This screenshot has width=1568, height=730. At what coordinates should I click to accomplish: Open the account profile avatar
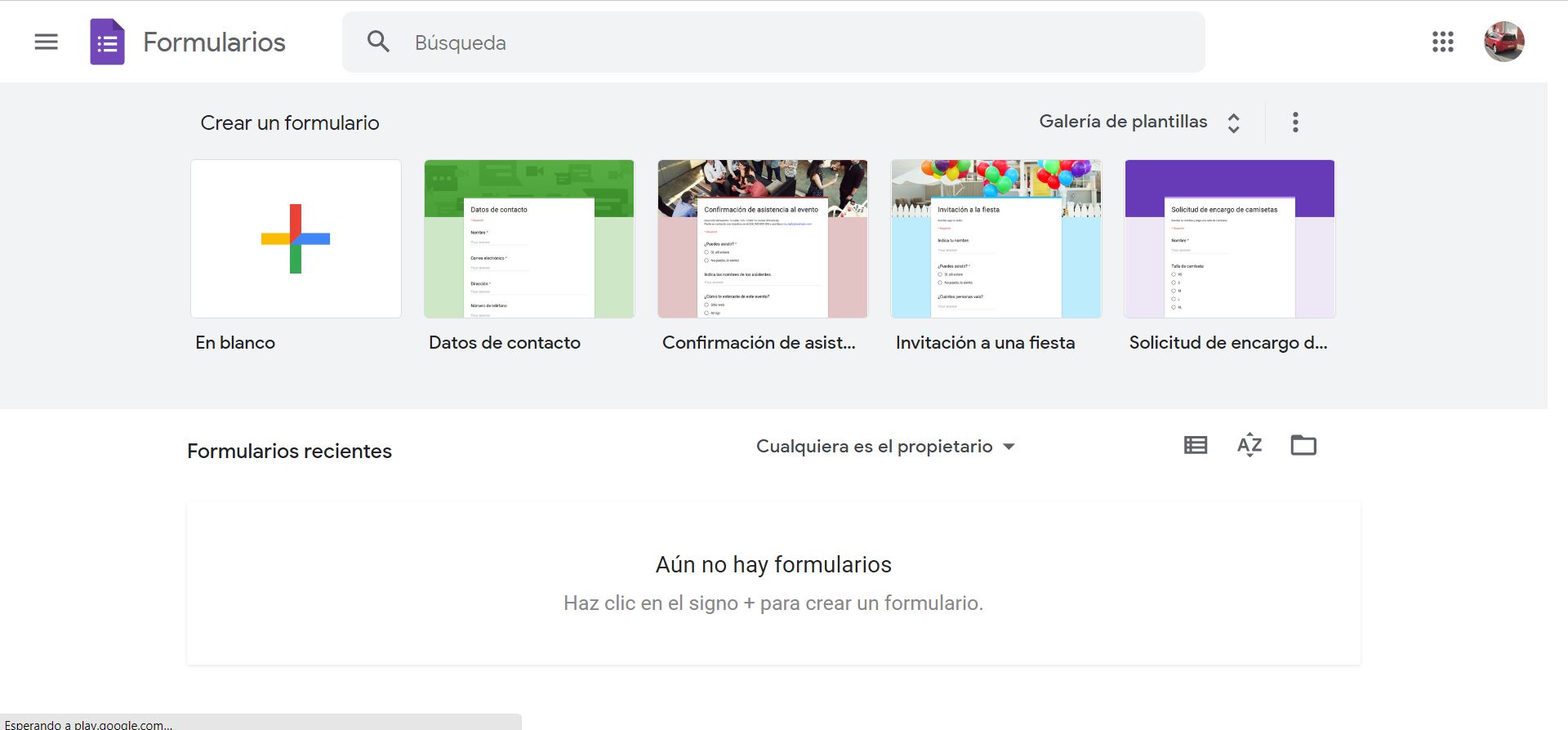[1504, 42]
